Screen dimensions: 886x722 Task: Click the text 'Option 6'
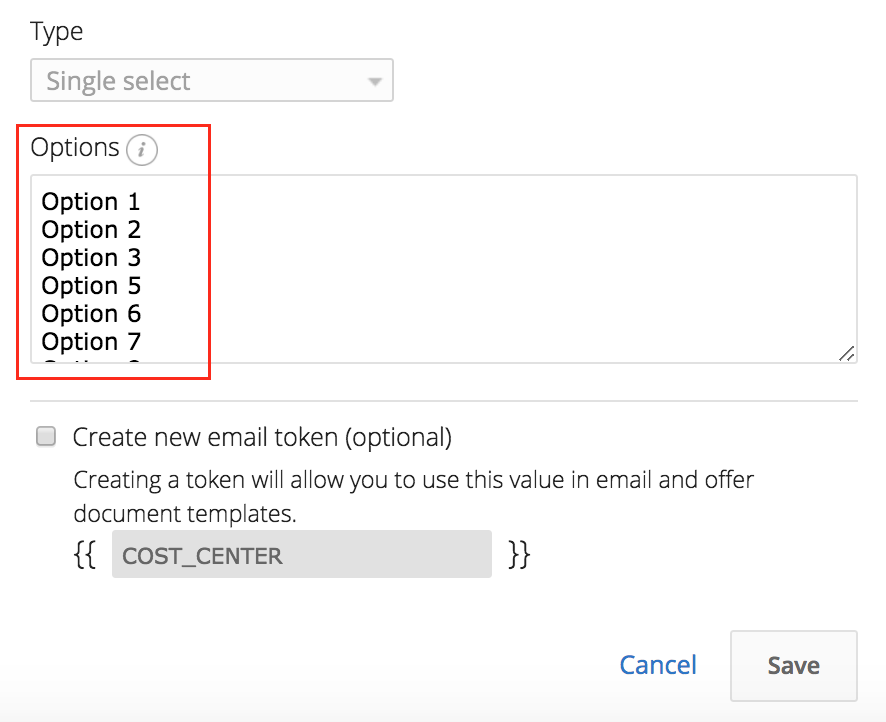pos(91,314)
